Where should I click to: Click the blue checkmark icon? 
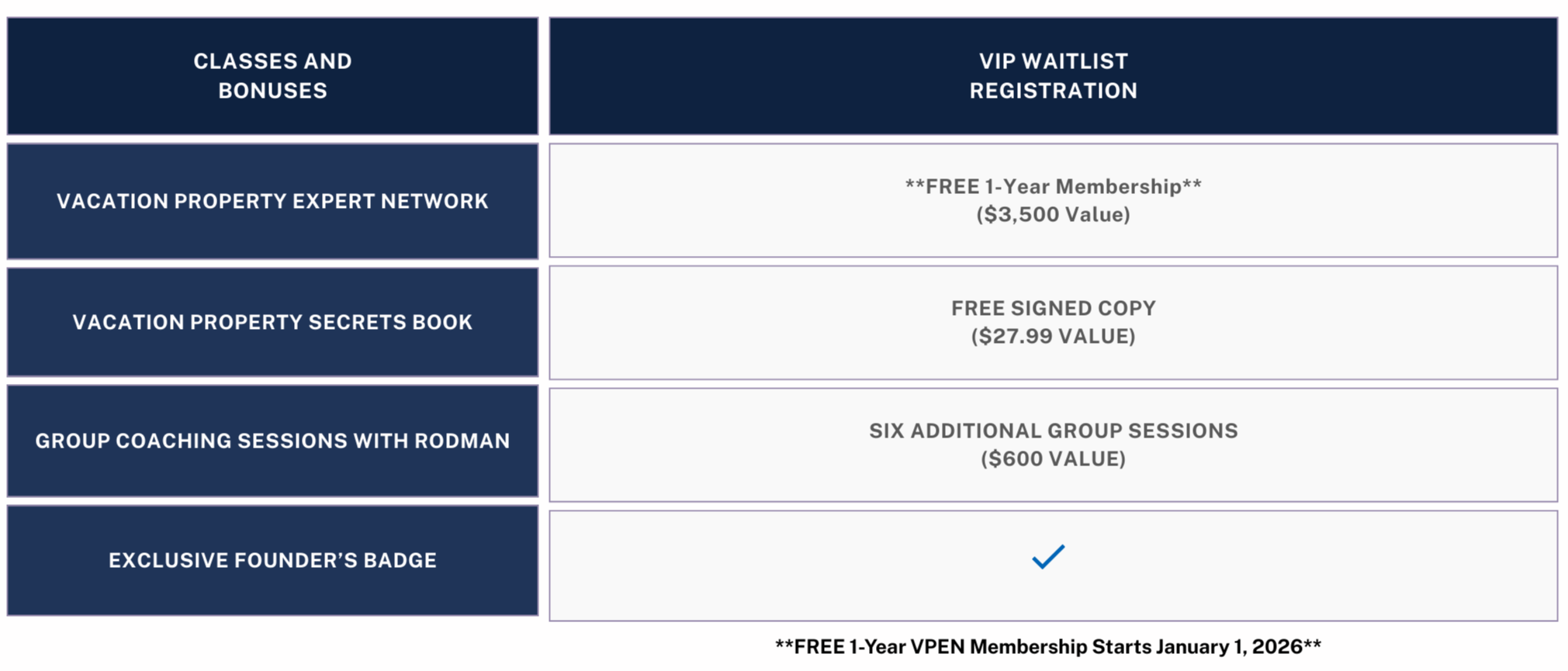(x=1048, y=557)
